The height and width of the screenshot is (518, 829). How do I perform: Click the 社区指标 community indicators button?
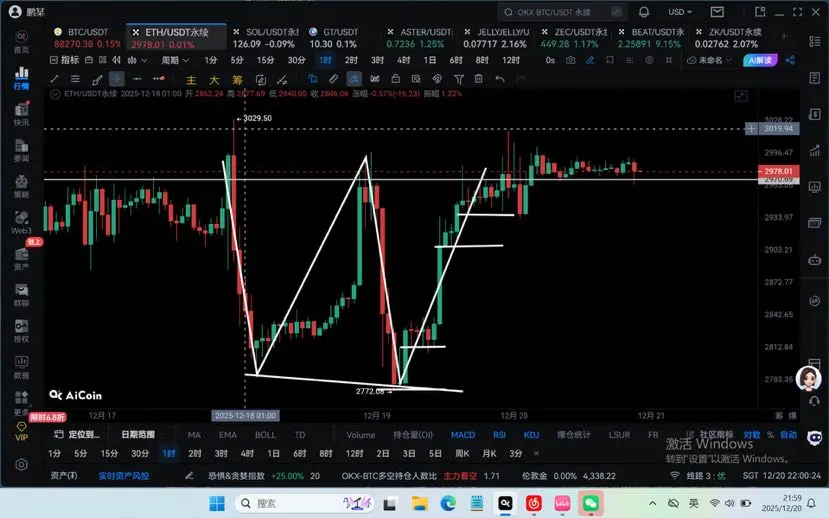click(x=711, y=434)
